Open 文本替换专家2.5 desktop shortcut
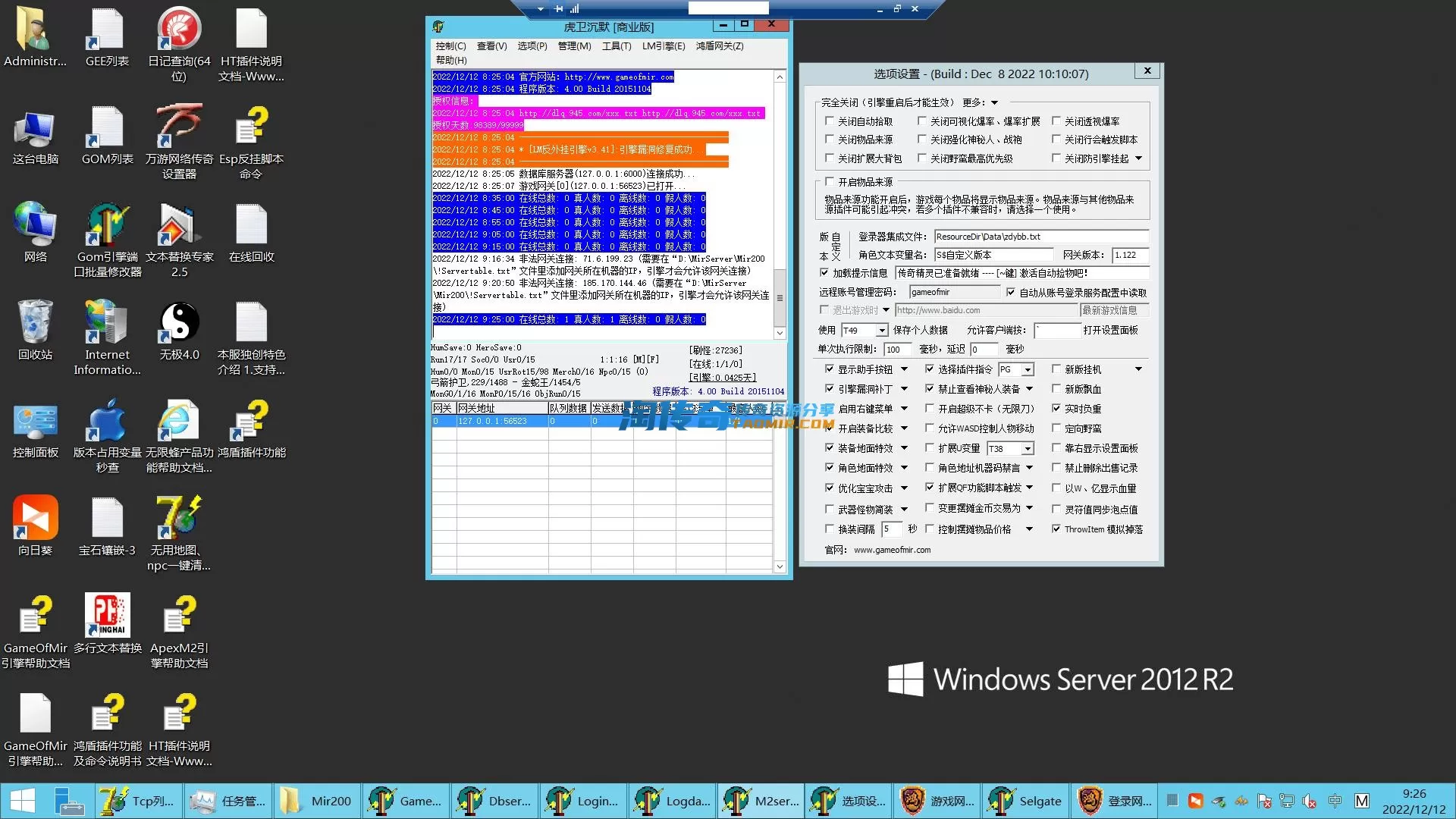The height and width of the screenshot is (819, 1456). point(179,226)
